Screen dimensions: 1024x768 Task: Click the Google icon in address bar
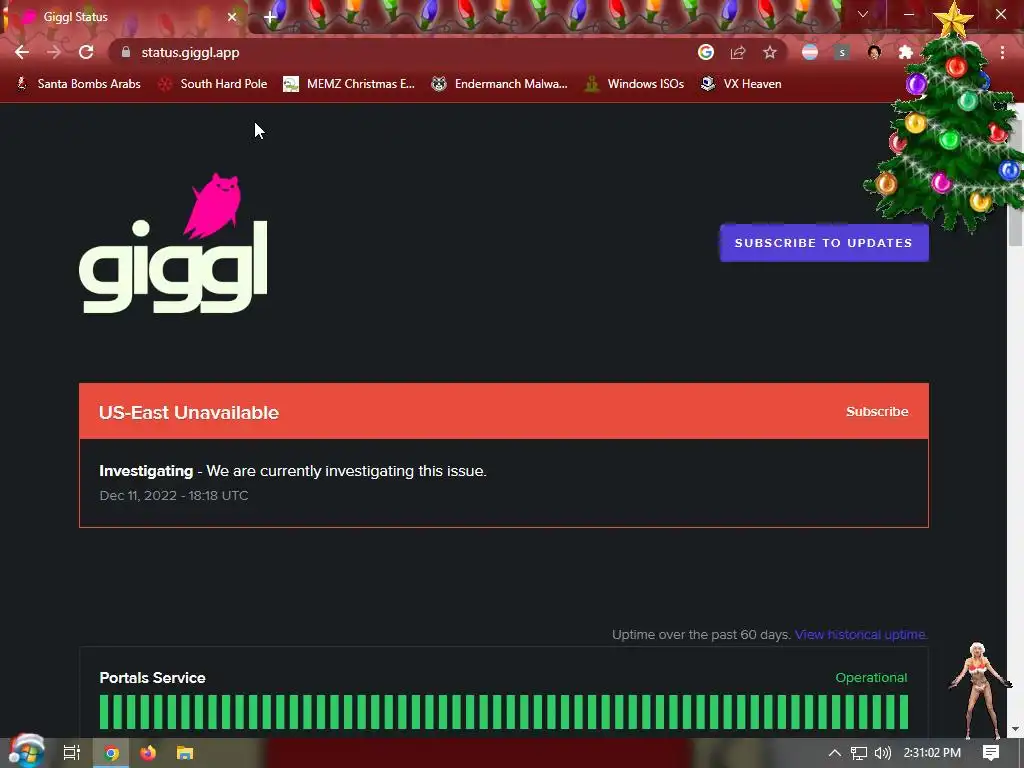[705, 52]
